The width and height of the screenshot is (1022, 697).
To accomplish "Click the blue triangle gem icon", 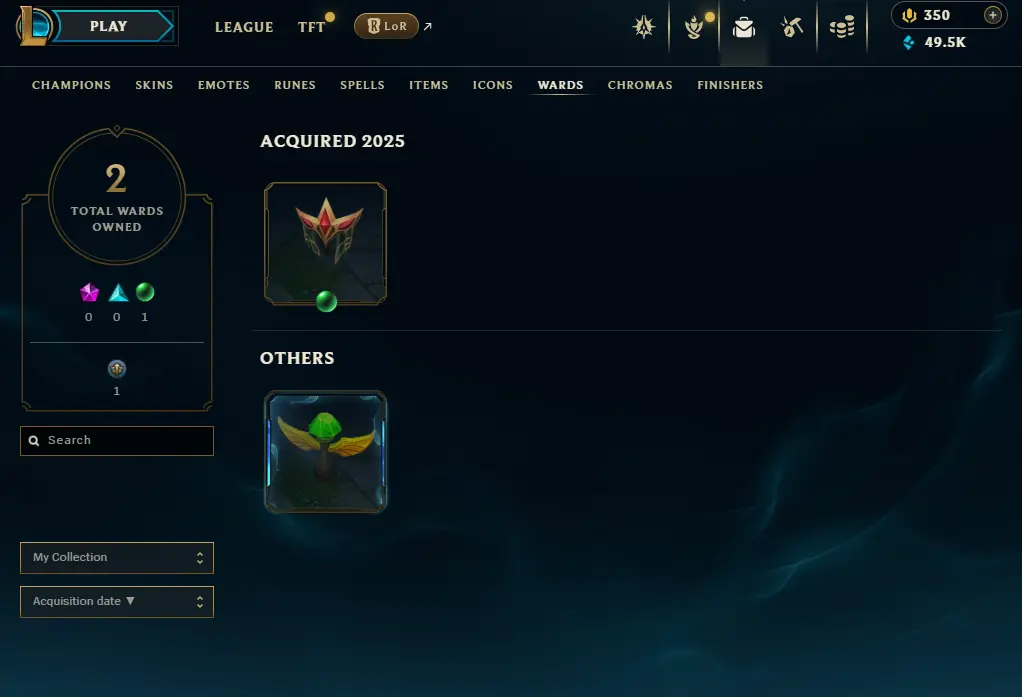I will point(118,293).
